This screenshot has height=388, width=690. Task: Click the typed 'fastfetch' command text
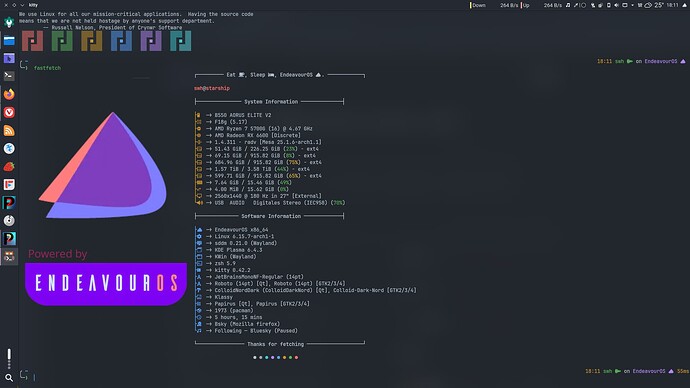pos(48,68)
